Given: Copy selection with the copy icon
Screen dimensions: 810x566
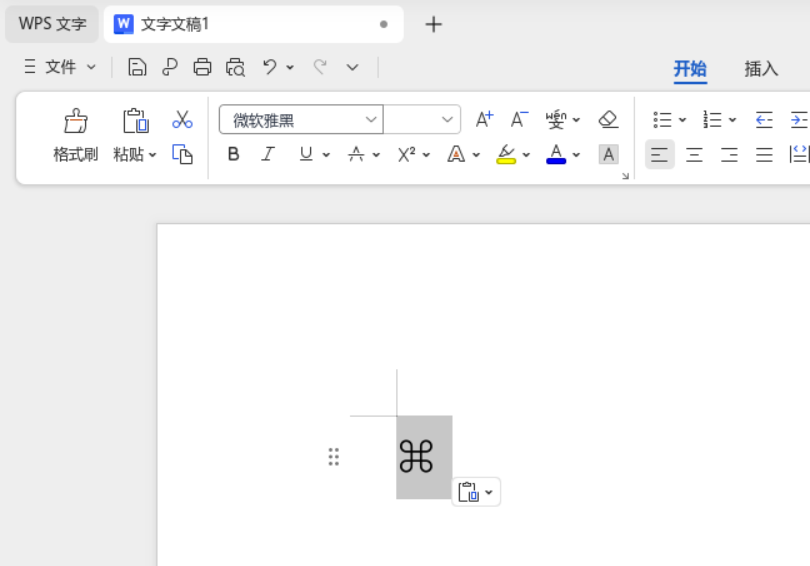Looking at the screenshot, I should [182, 154].
